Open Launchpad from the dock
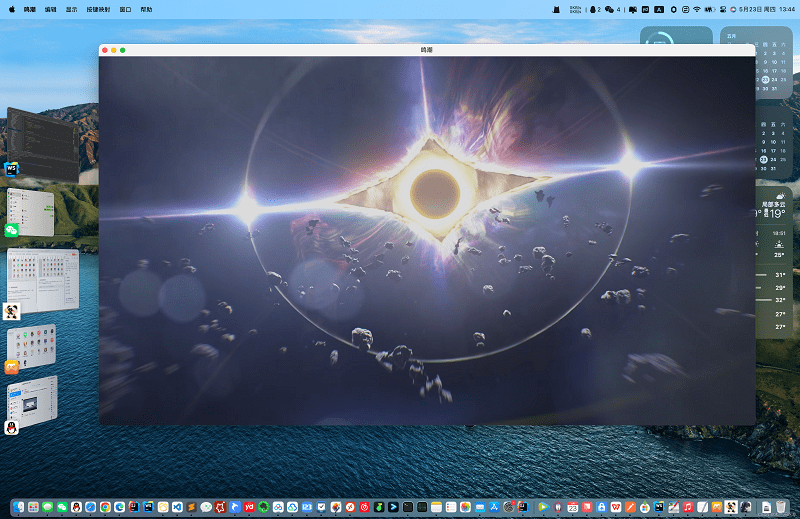 [33, 508]
